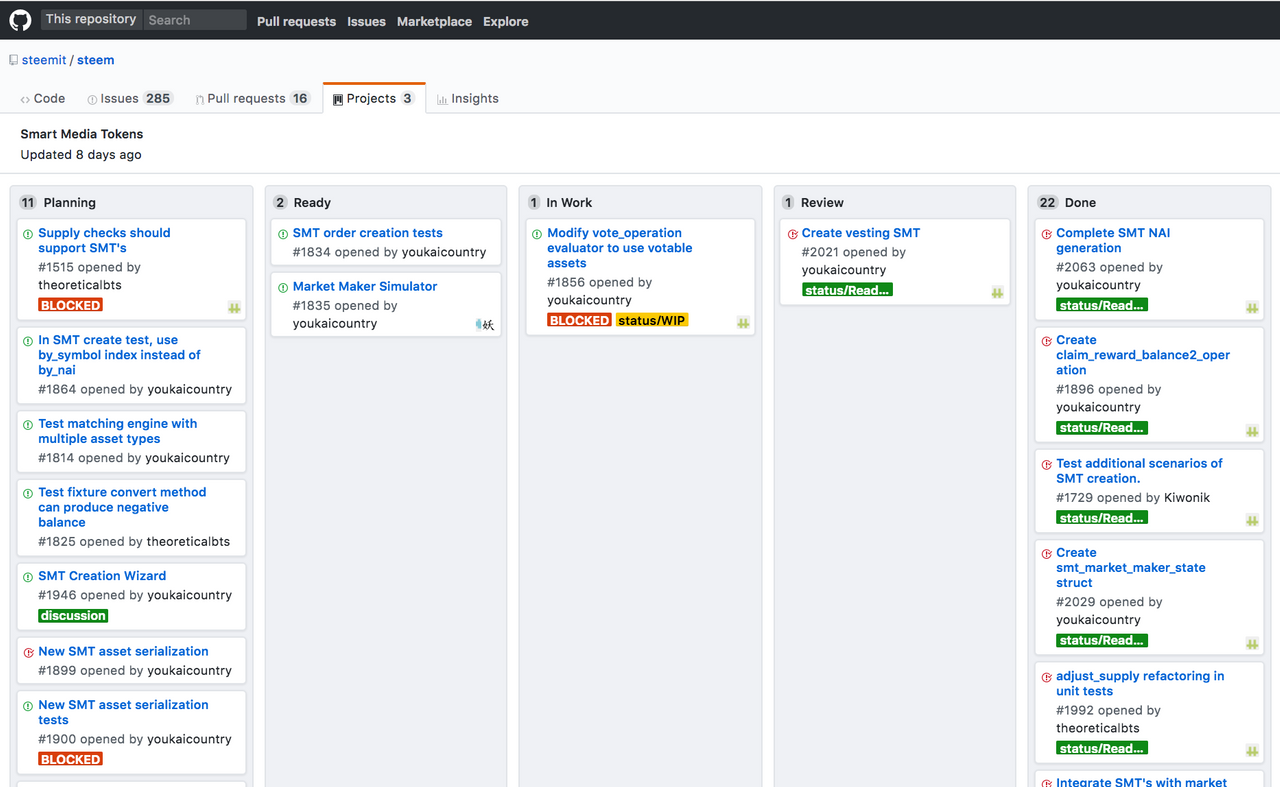Click the GitHub octocat logo
This screenshot has height=787, width=1280.
pyautogui.click(x=20, y=20)
